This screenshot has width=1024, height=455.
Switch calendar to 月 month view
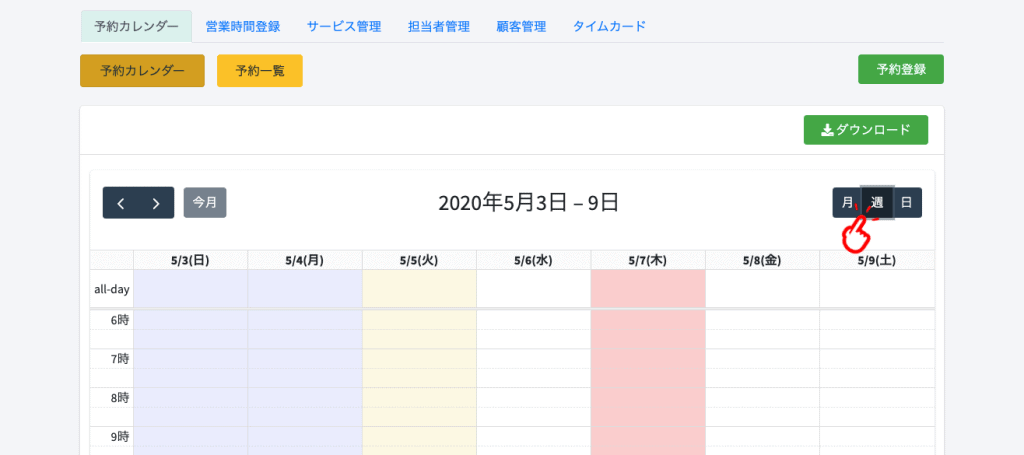(x=847, y=202)
